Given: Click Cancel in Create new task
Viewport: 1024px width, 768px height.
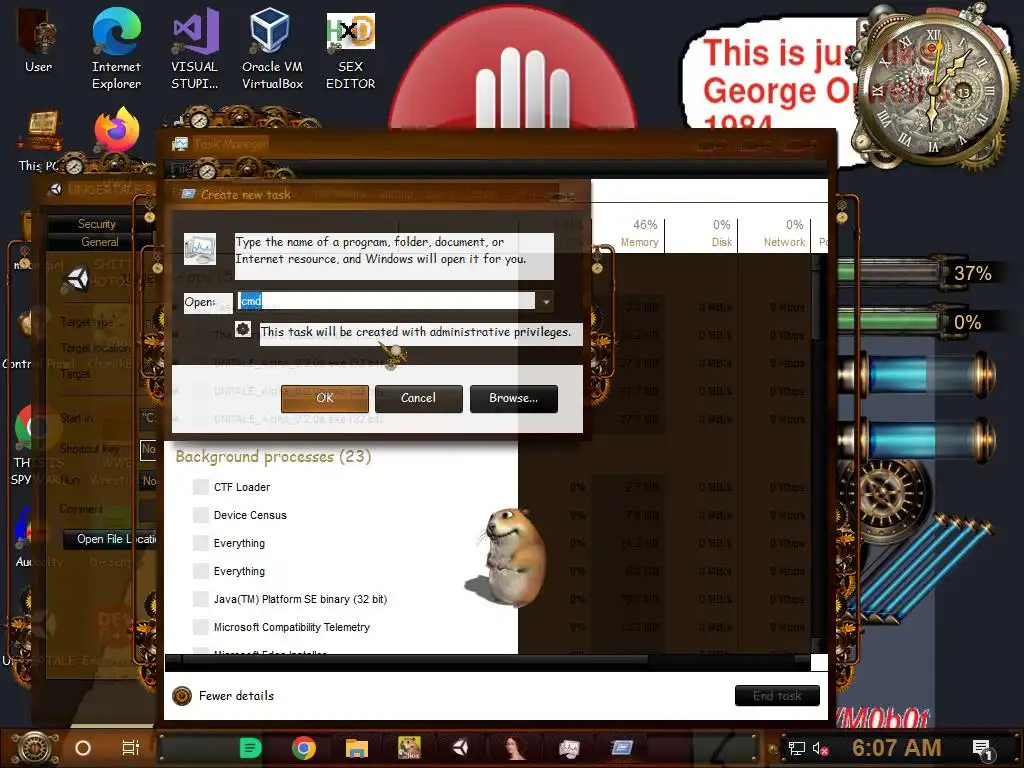Looking at the screenshot, I should (419, 398).
